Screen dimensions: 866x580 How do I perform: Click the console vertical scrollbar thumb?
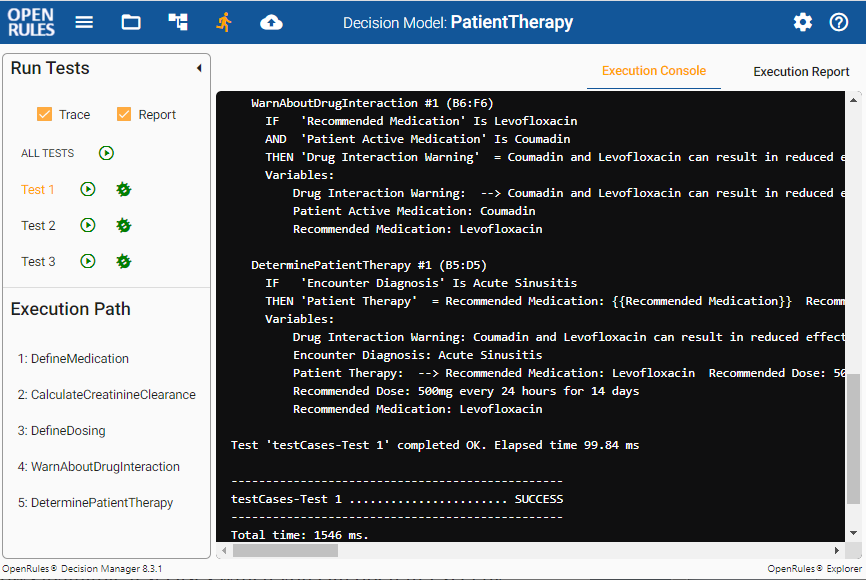(x=853, y=450)
